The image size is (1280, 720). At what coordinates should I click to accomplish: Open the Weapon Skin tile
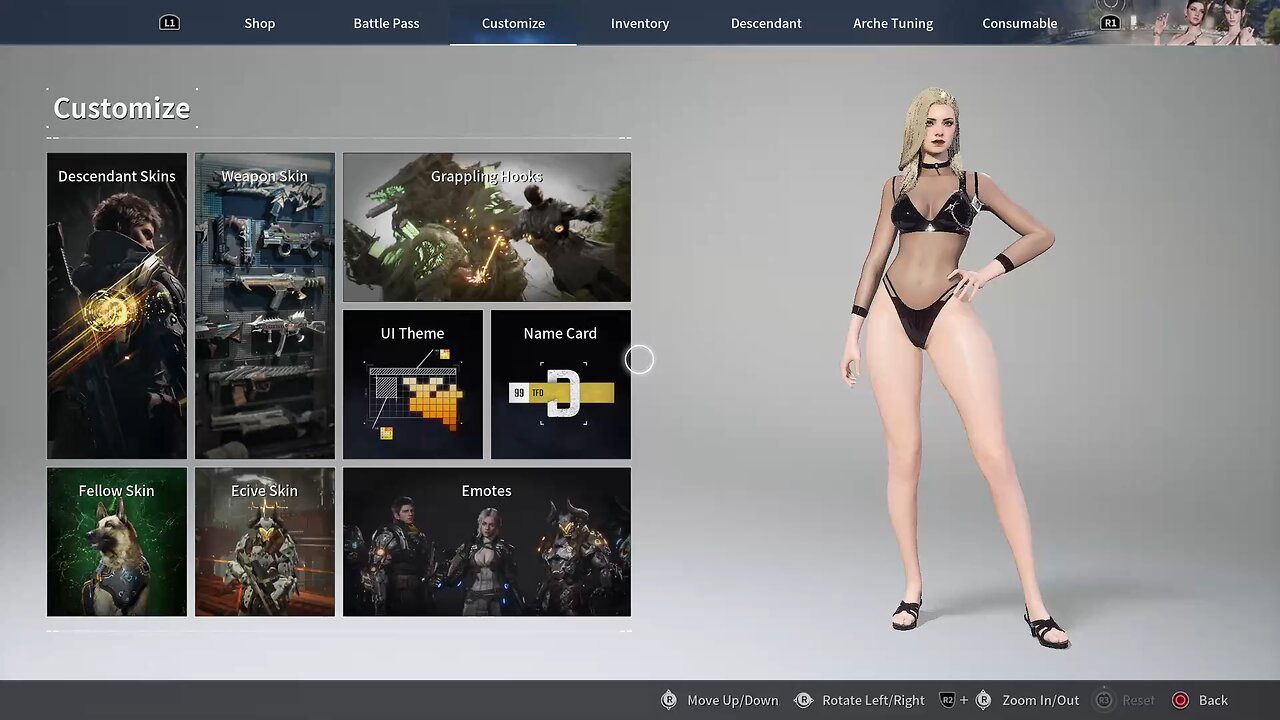tap(265, 306)
